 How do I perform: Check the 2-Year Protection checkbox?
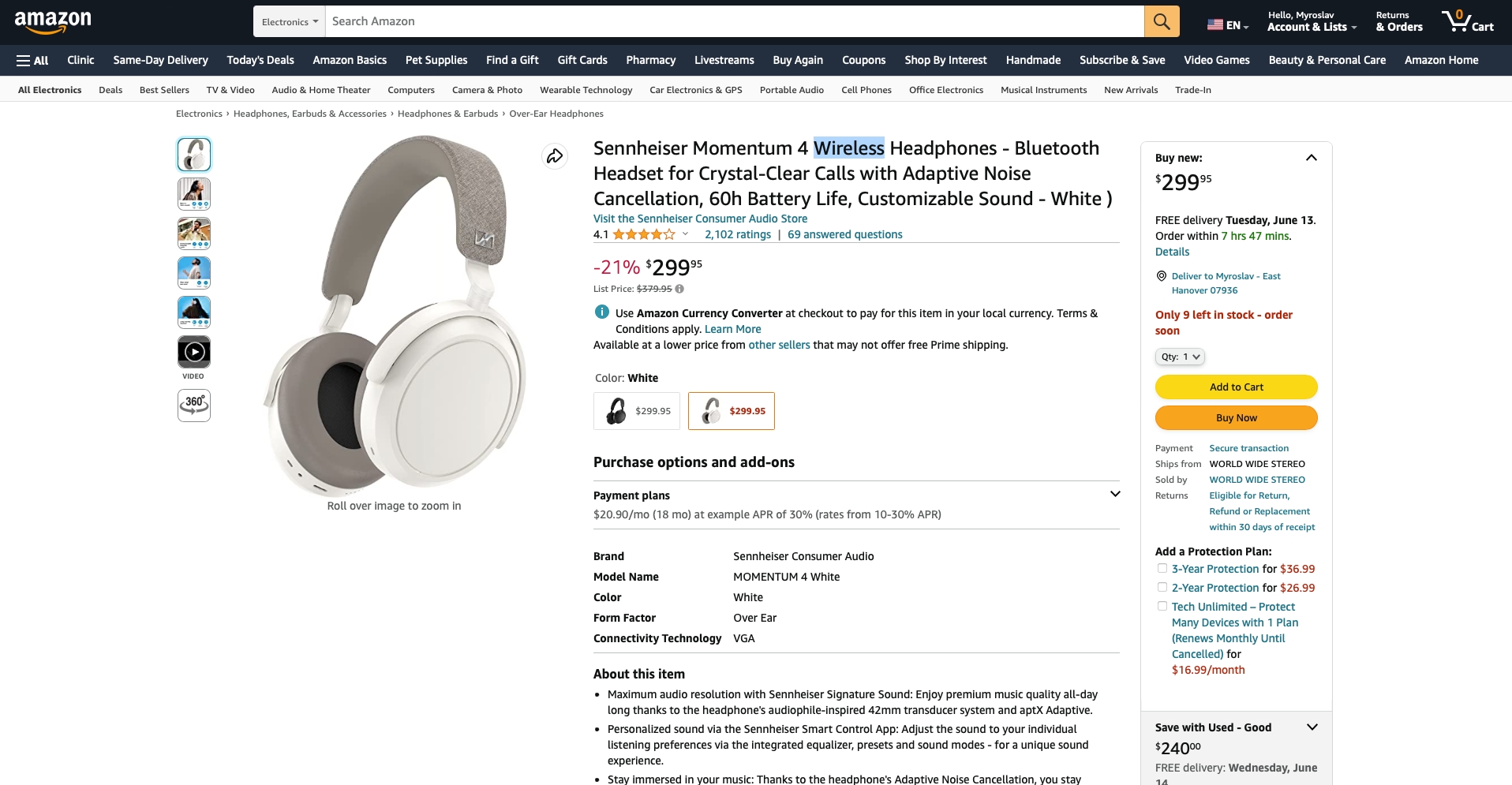click(x=1162, y=587)
